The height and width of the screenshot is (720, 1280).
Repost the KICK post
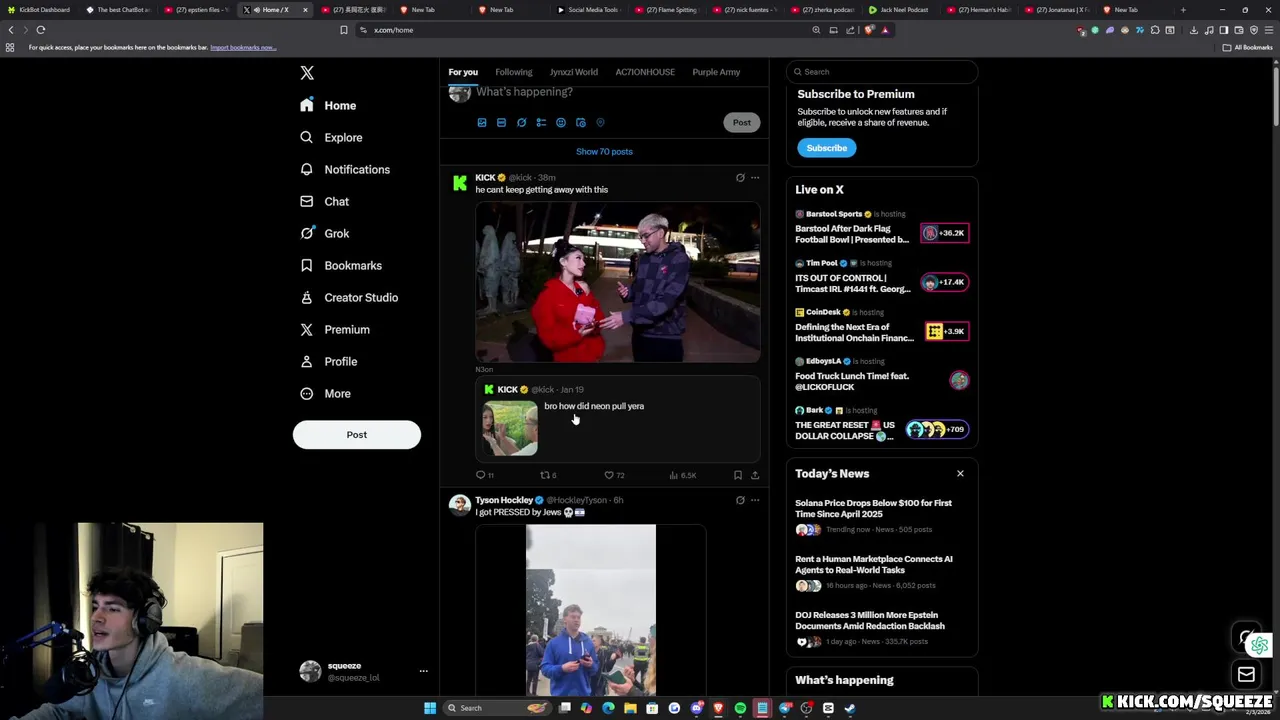[548, 475]
